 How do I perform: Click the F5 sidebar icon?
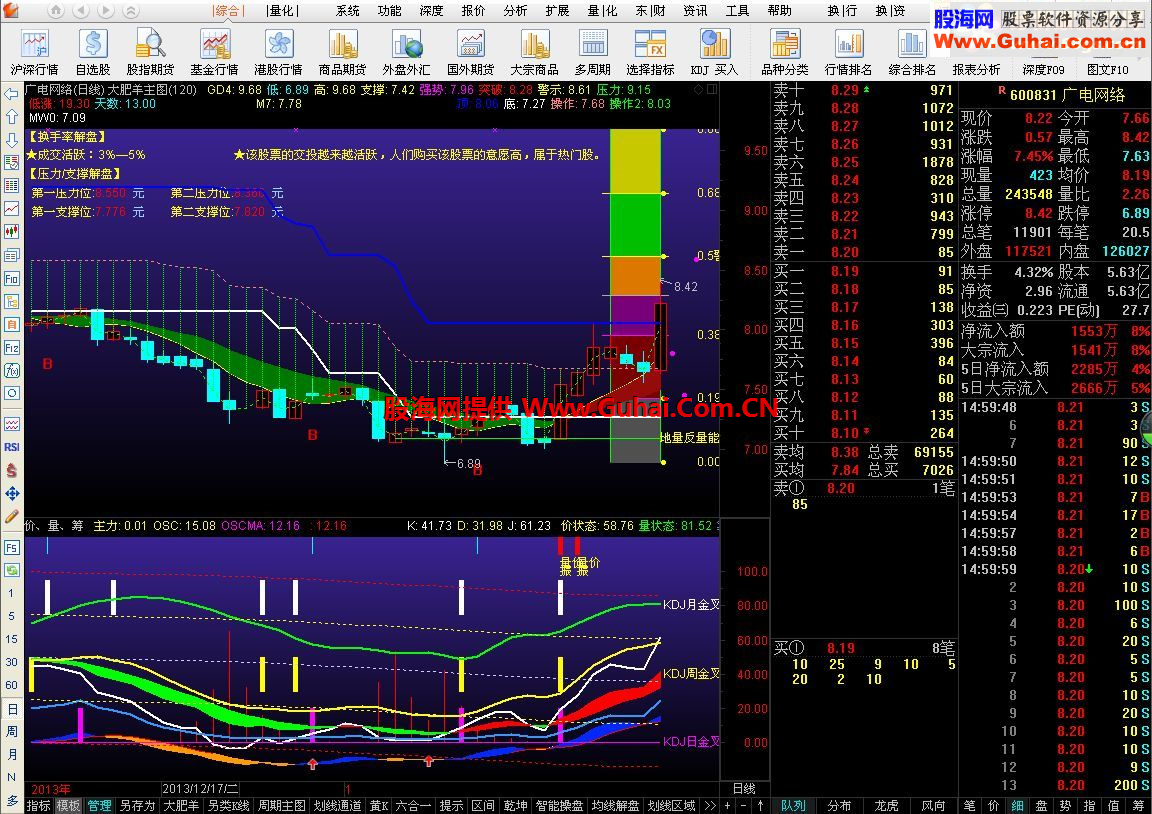pyautogui.click(x=11, y=547)
